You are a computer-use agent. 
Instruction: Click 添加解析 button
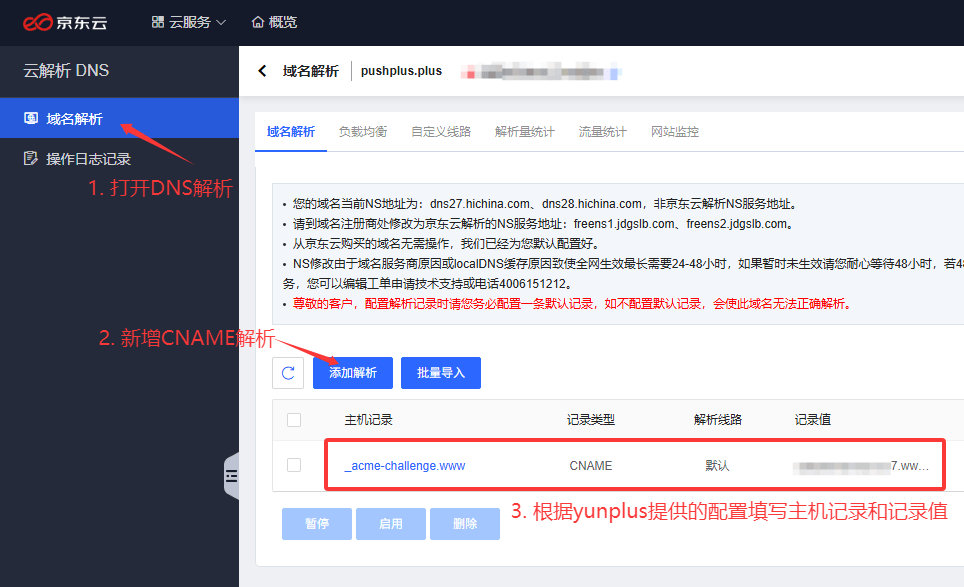click(353, 373)
